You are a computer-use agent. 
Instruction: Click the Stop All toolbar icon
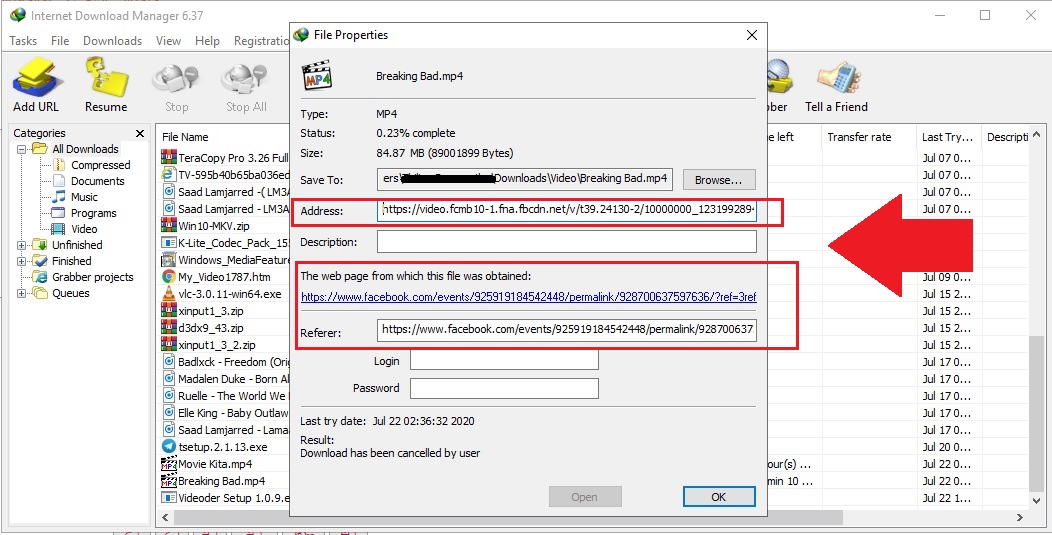coord(246,81)
